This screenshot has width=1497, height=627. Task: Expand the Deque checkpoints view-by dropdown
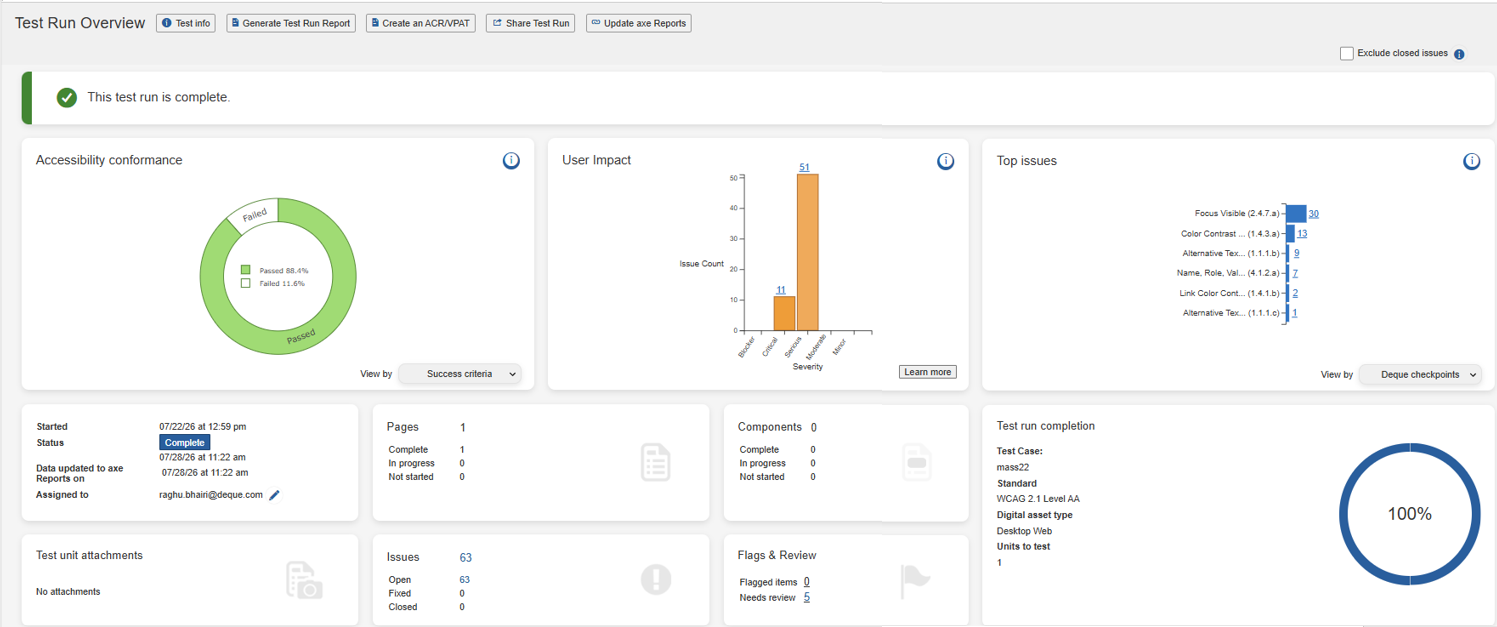[x=1420, y=375]
